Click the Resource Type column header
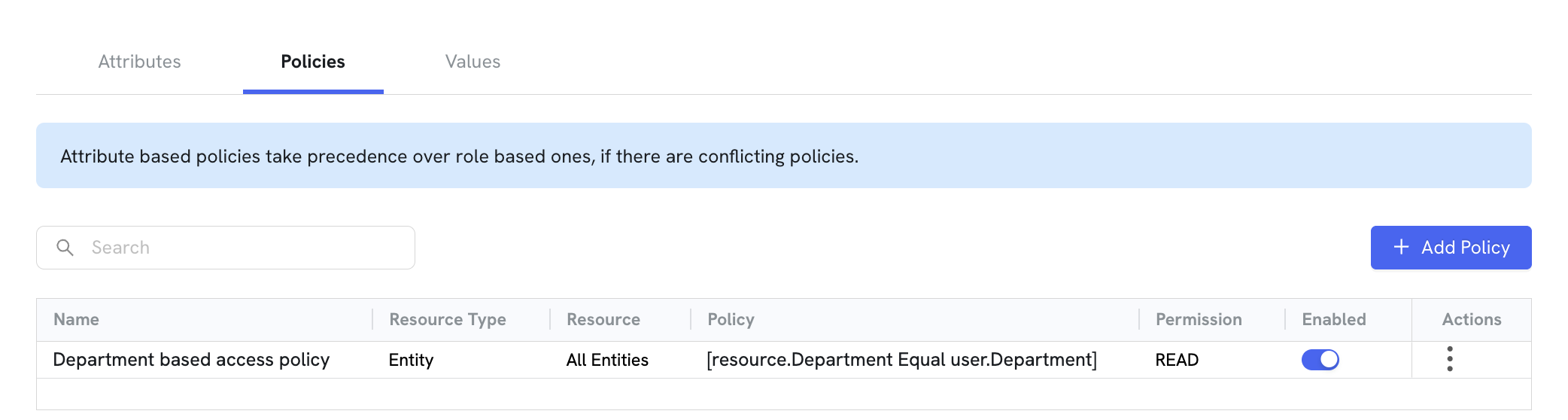1568x420 pixels. coord(448,319)
